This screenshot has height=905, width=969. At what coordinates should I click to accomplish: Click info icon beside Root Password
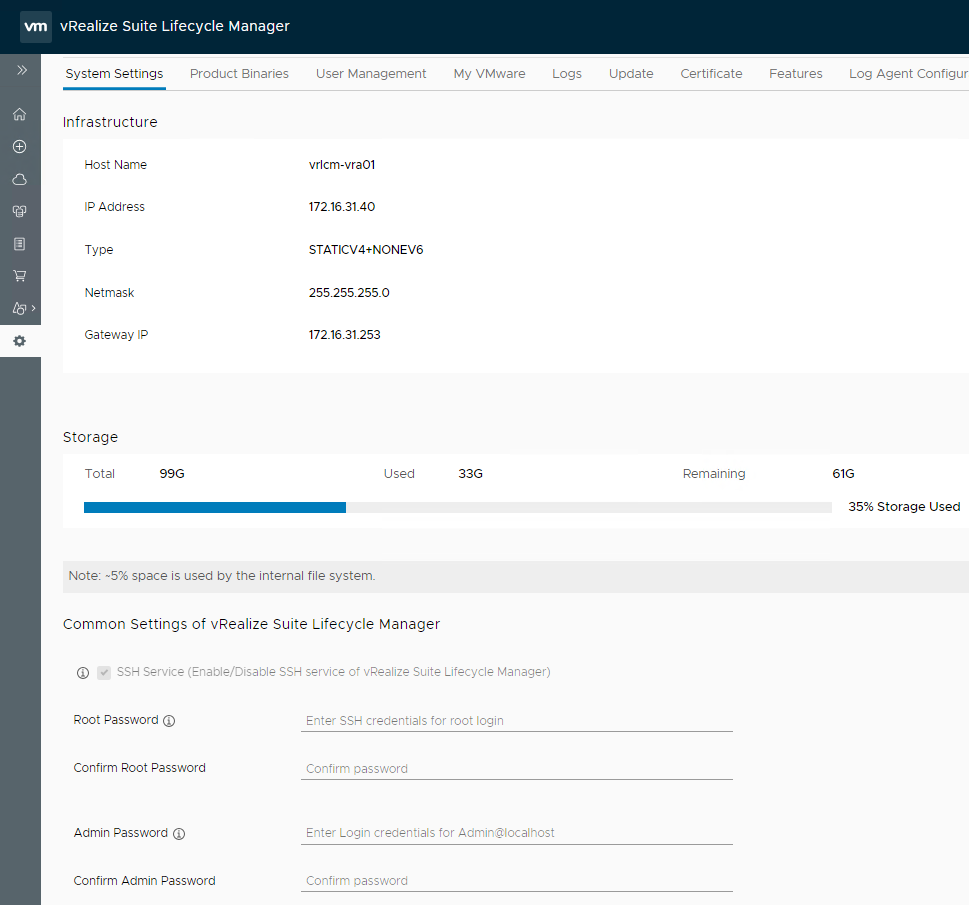tap(169, 720)
